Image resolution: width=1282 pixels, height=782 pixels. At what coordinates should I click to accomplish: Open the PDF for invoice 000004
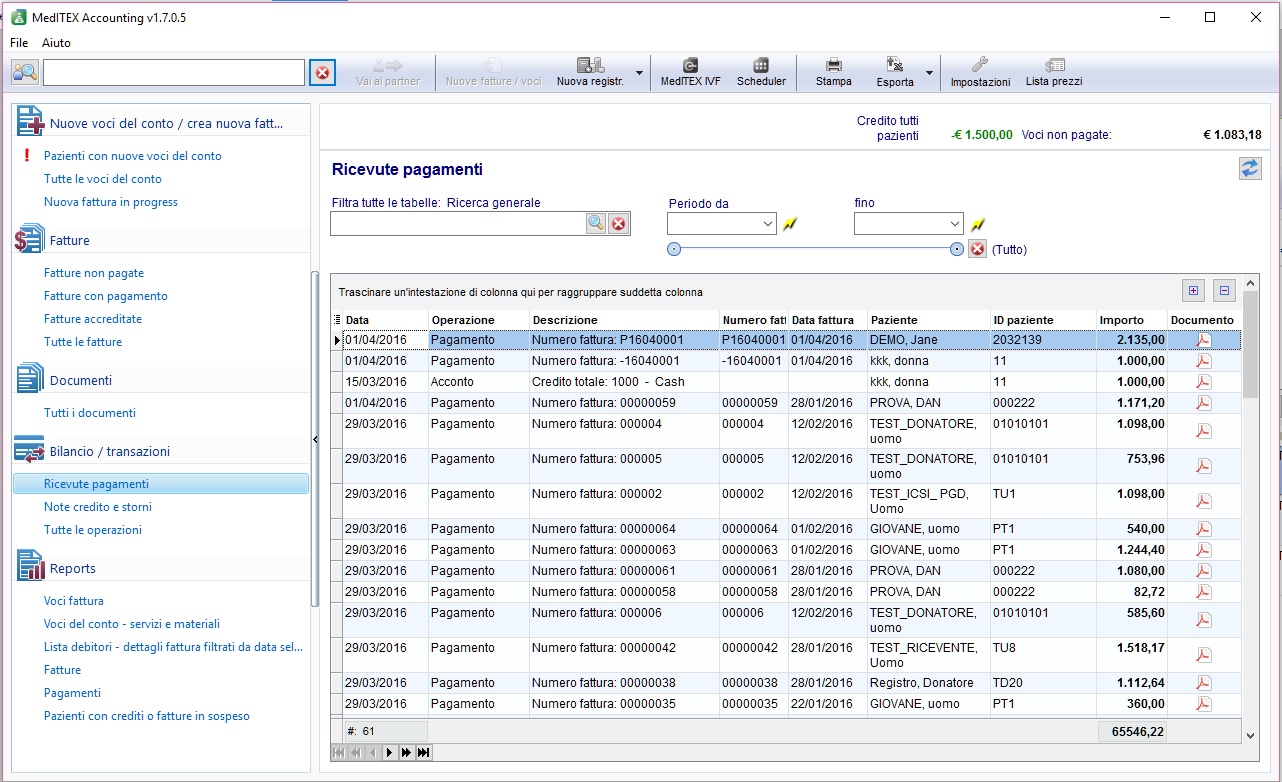[x=1204, y=431]
